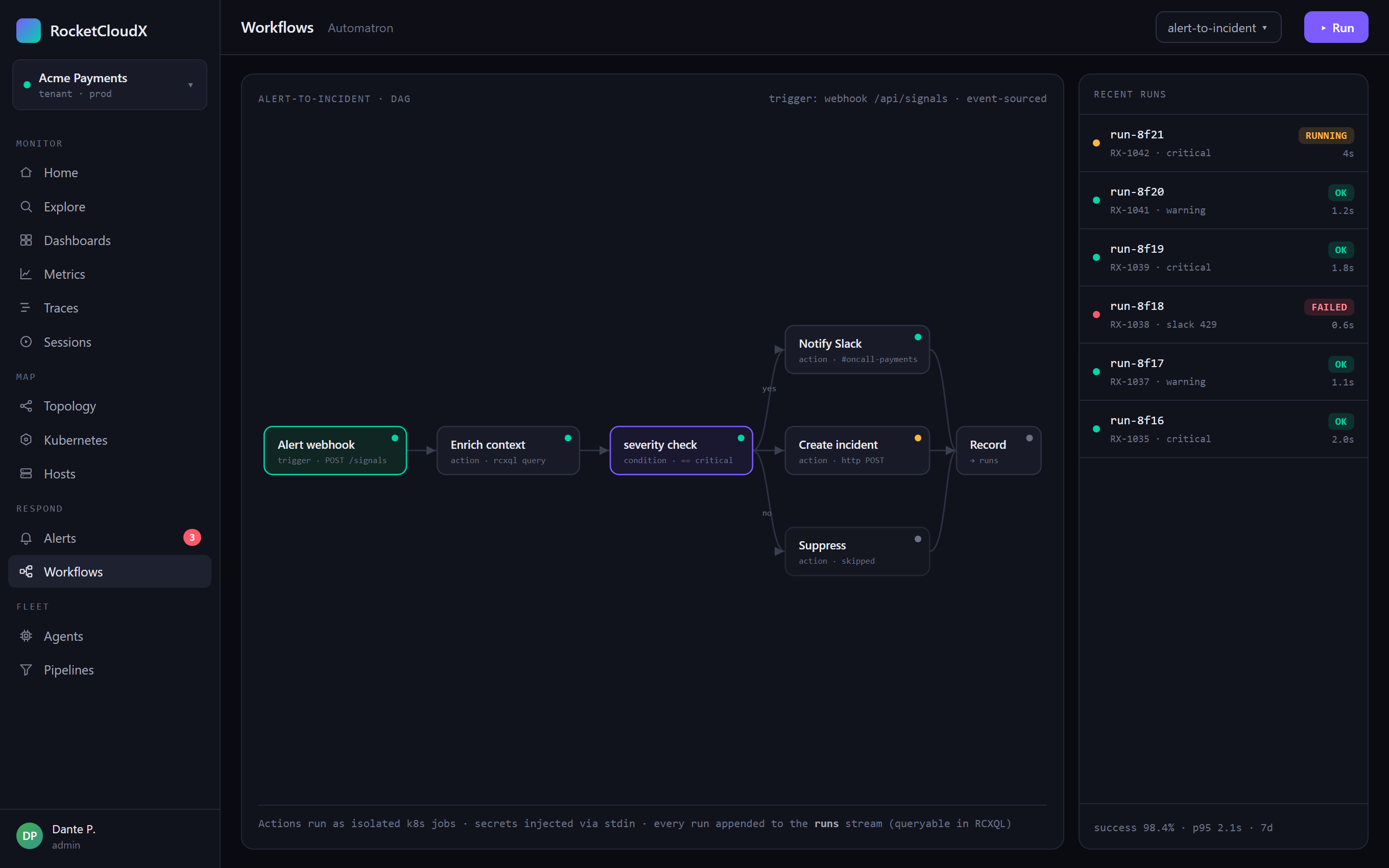
Task: Open the Acme Payments tenant selector
Action: pyautogui.click(x=110, y=85)
